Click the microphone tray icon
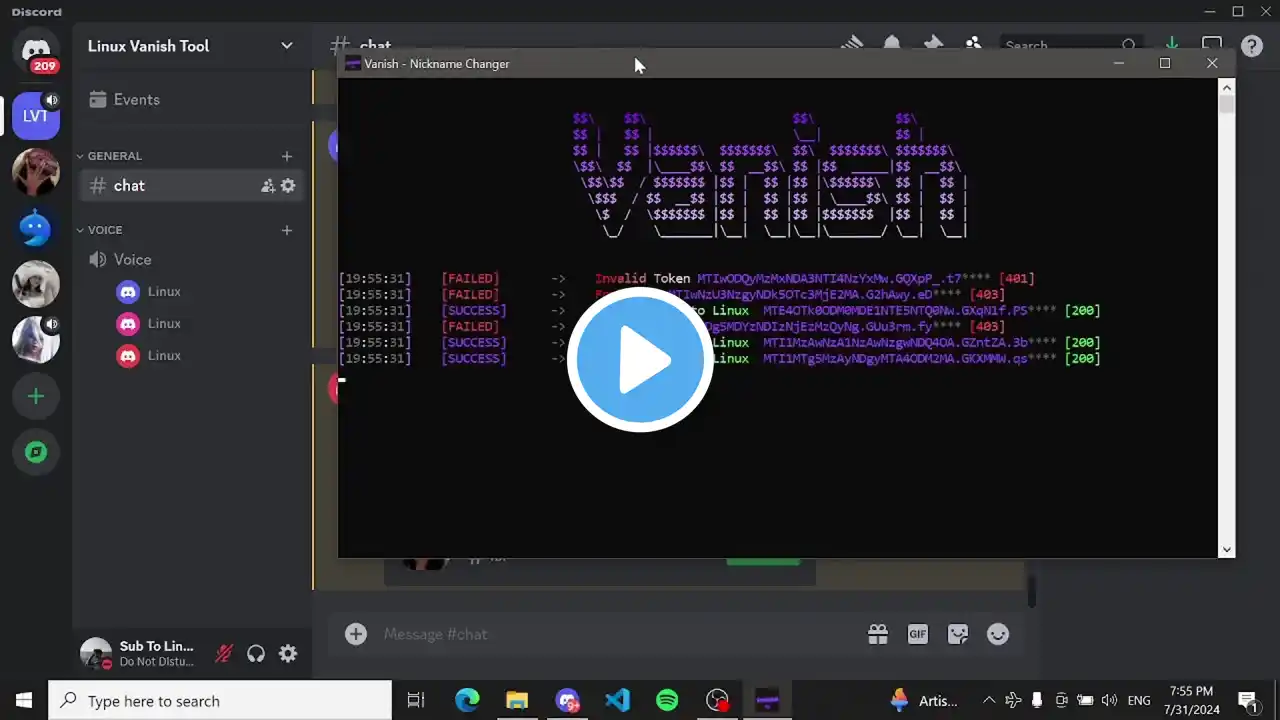 click(1037, 700)
